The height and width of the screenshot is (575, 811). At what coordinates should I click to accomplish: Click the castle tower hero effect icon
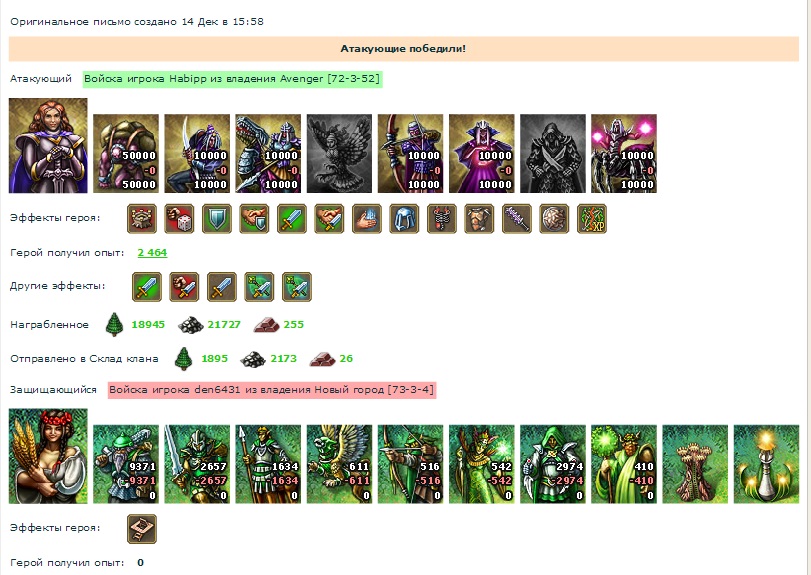(142, 218)
